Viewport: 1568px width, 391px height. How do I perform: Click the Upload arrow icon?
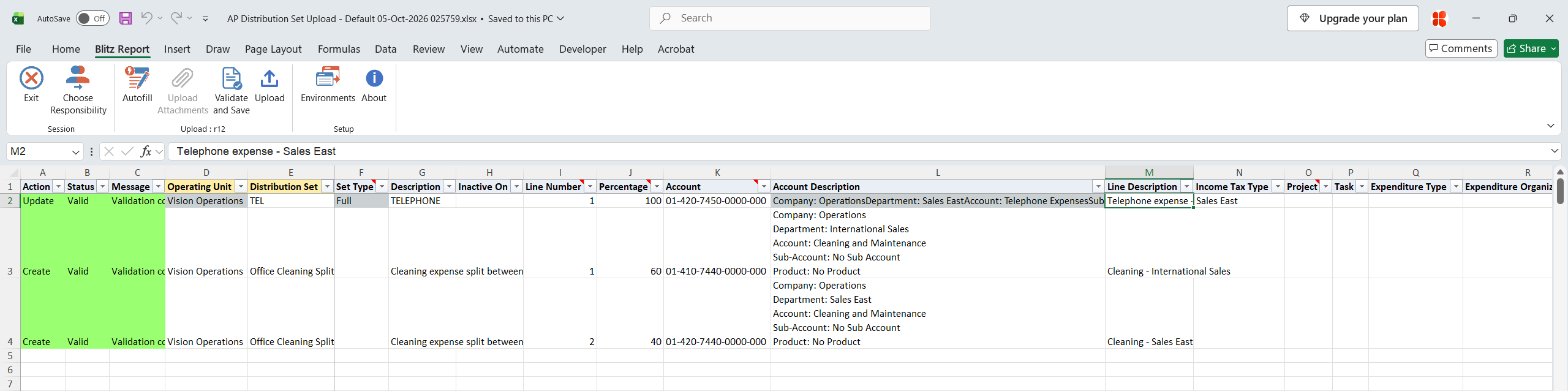pos(269,78)
